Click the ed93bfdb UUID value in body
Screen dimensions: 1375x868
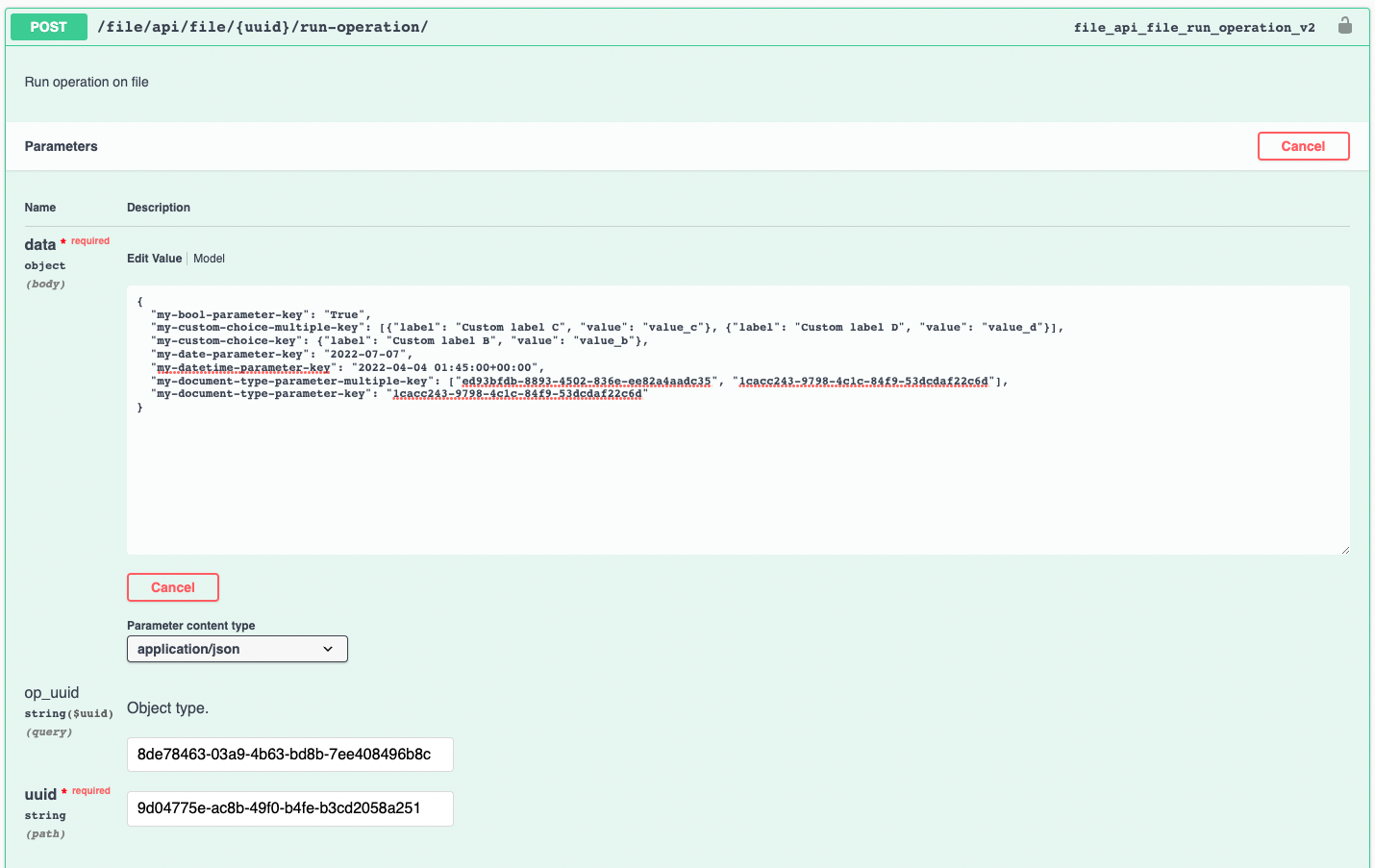[x=586, y=381]
